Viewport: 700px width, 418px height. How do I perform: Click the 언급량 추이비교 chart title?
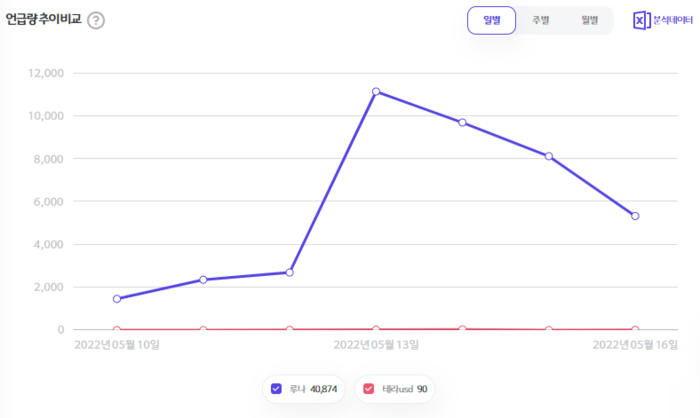(x=43, y=19)
